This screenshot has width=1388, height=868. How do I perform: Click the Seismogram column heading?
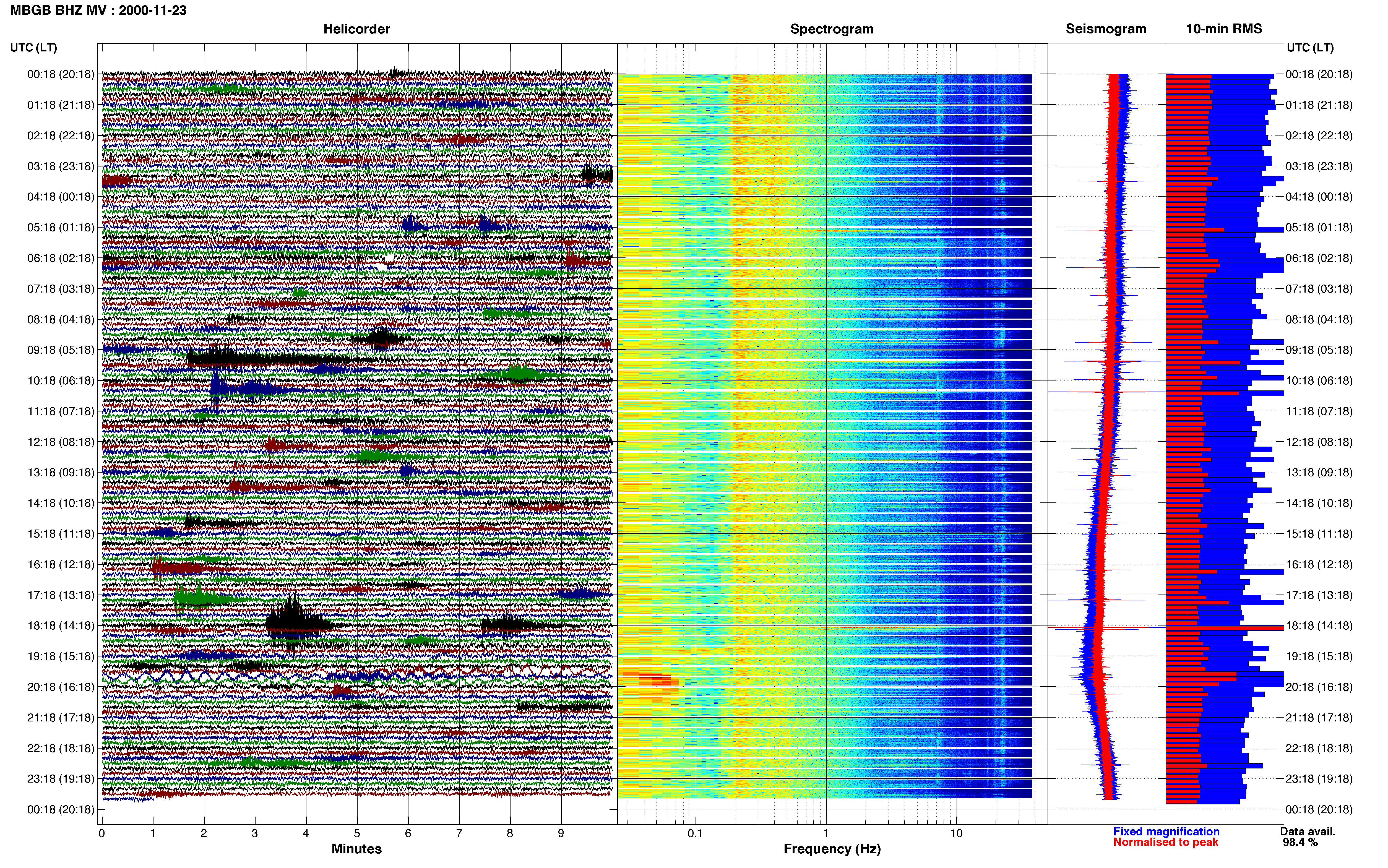click(x=1106, y=29)
